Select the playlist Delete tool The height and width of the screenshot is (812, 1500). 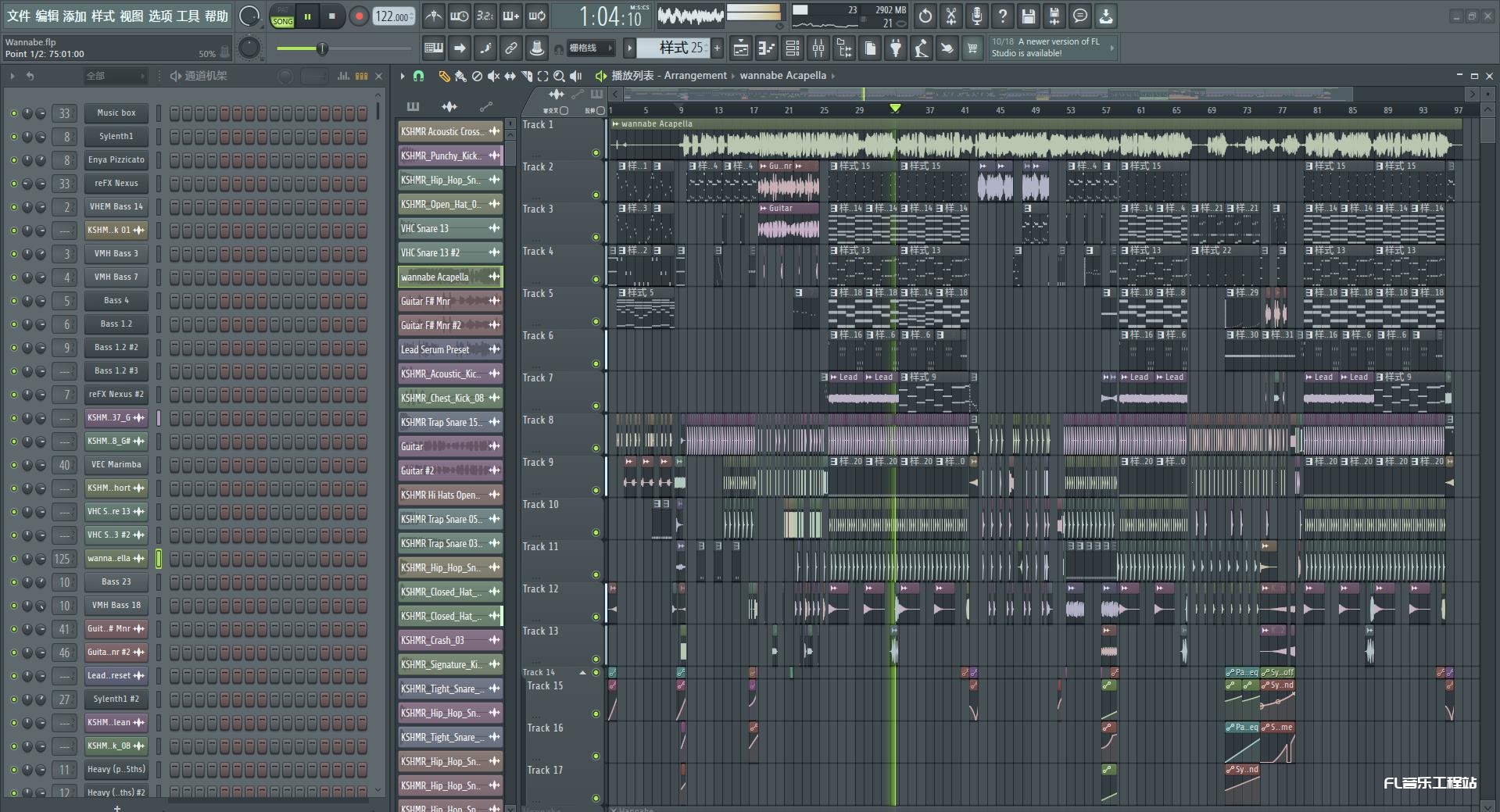(477, 76)
